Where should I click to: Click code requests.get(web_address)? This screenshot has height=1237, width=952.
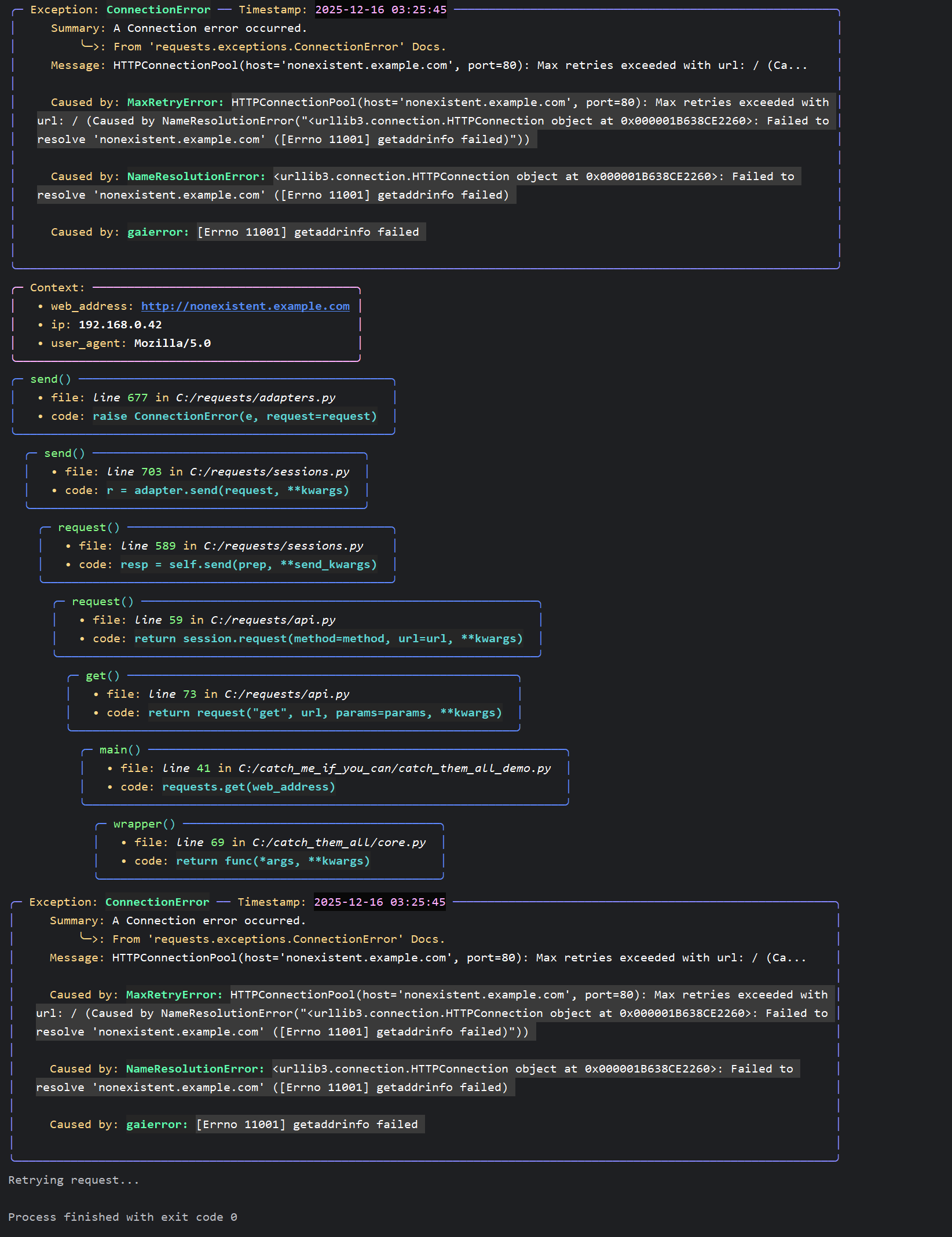[x=249, y=787]
